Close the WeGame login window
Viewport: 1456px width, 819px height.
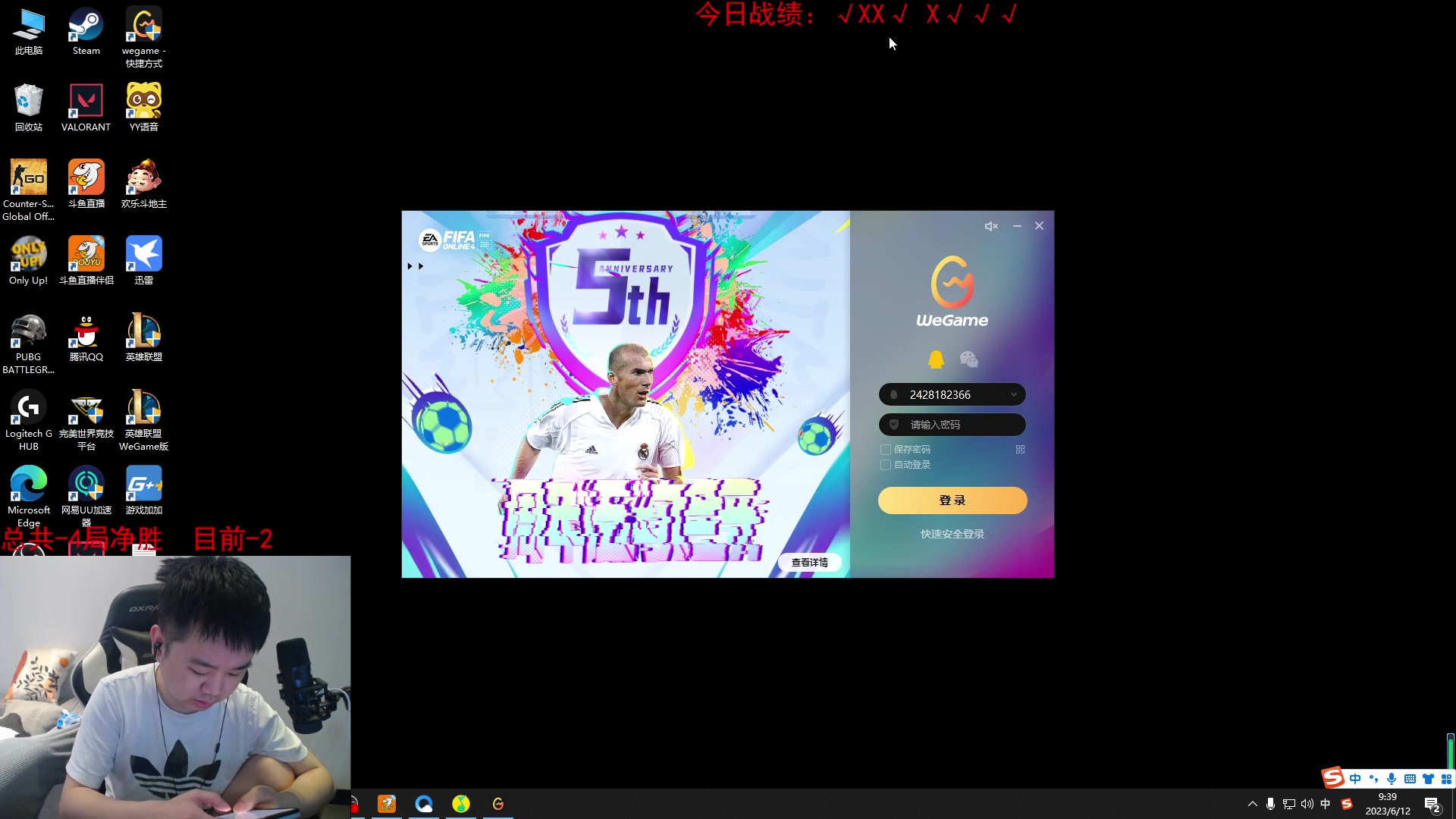coord(1039,226)
